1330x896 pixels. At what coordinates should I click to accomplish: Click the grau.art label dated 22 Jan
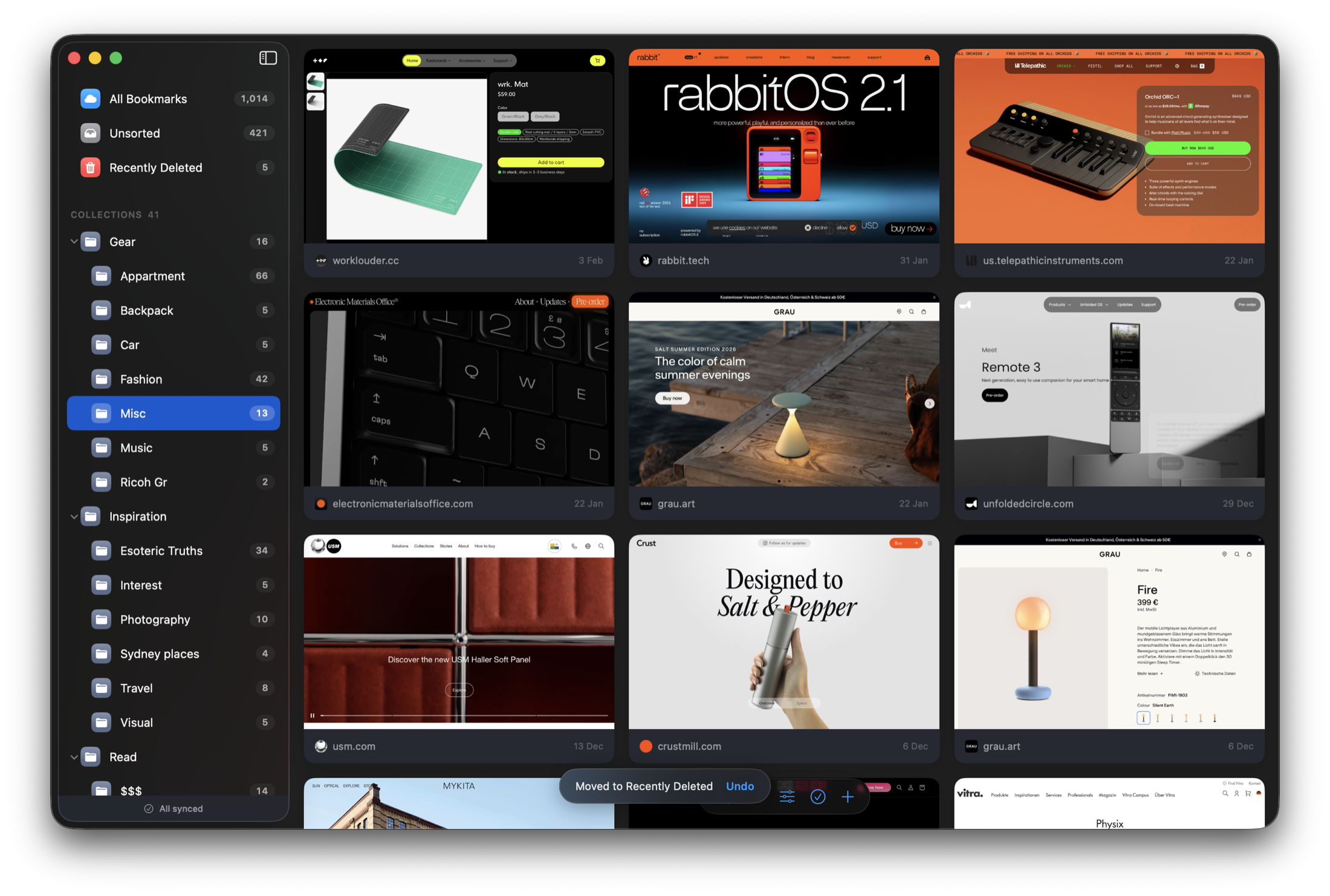pos(676,504)
